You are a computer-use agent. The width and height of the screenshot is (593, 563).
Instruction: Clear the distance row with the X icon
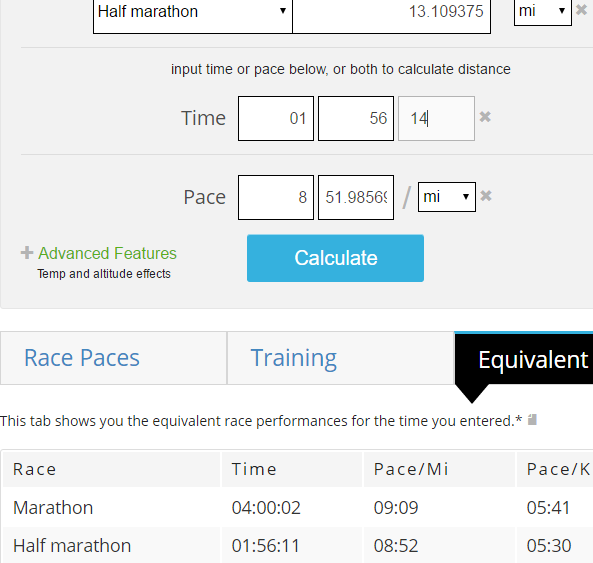click(582, 9)
